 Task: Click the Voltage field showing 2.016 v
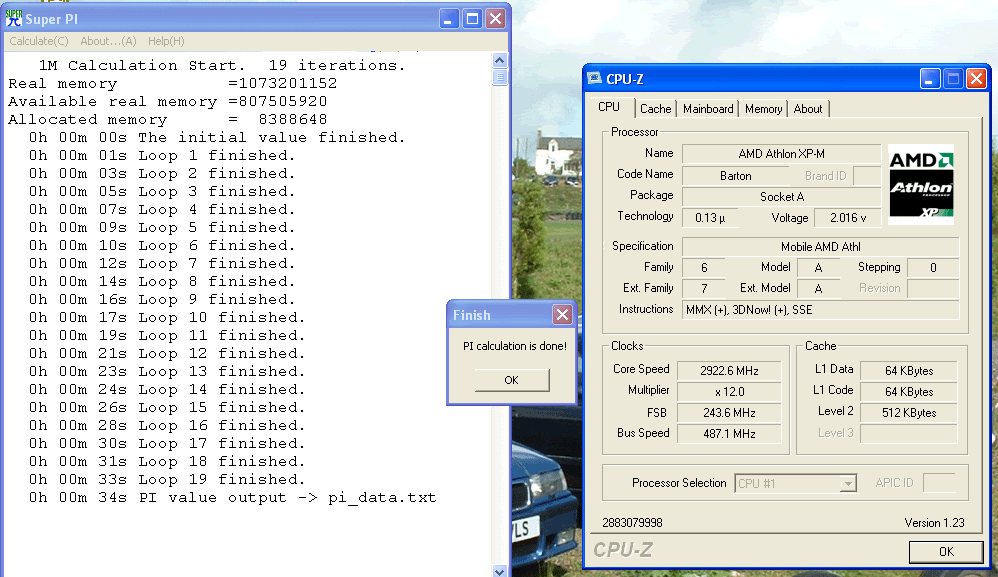pos(848,218)
